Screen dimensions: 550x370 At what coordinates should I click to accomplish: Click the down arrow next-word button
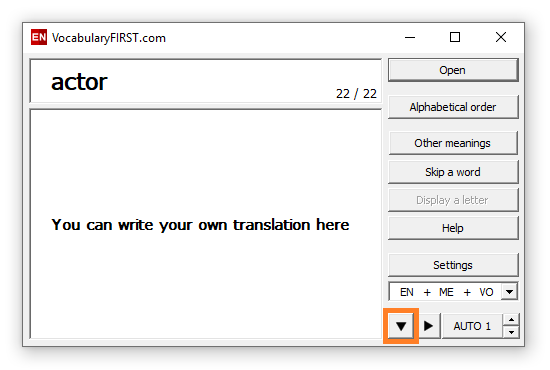(401, 326)
